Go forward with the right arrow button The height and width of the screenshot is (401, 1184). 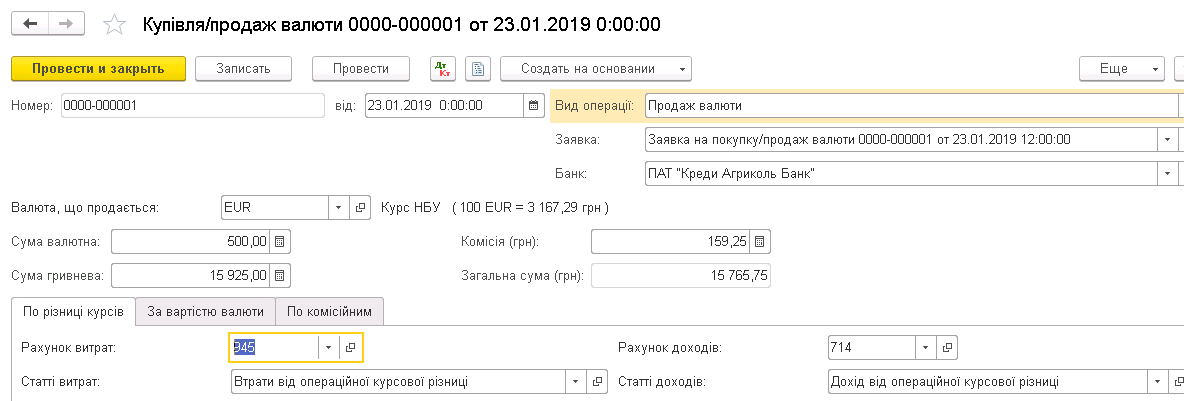click(67, 24)
